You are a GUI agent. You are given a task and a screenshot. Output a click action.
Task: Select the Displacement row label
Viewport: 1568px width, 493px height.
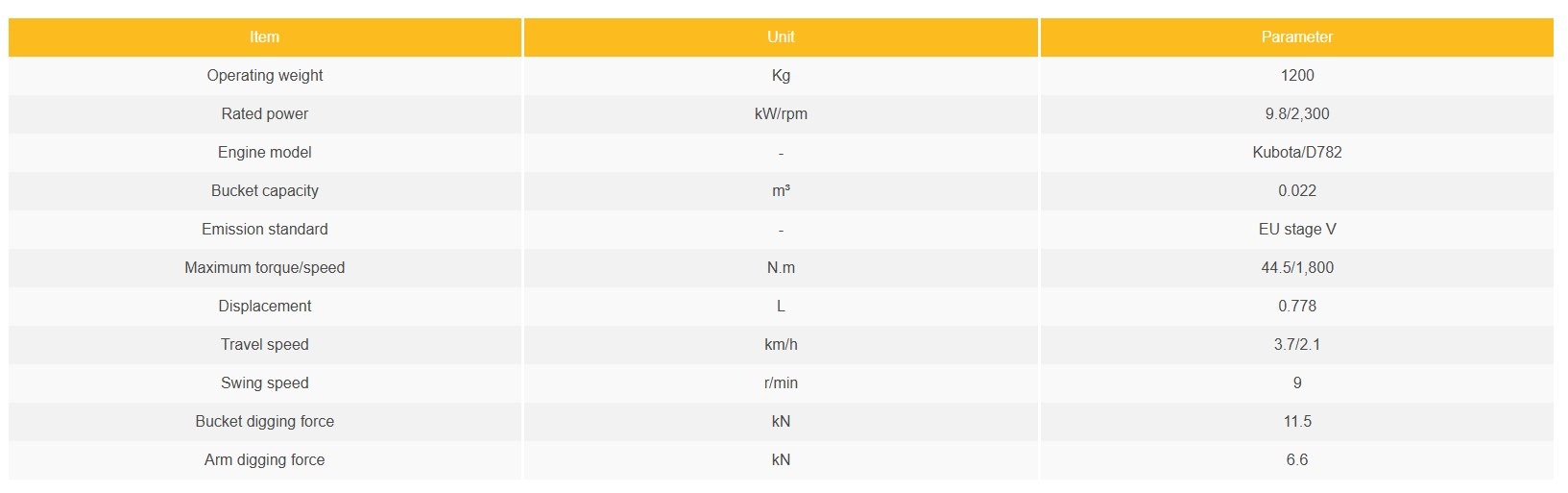pos(265,307)
